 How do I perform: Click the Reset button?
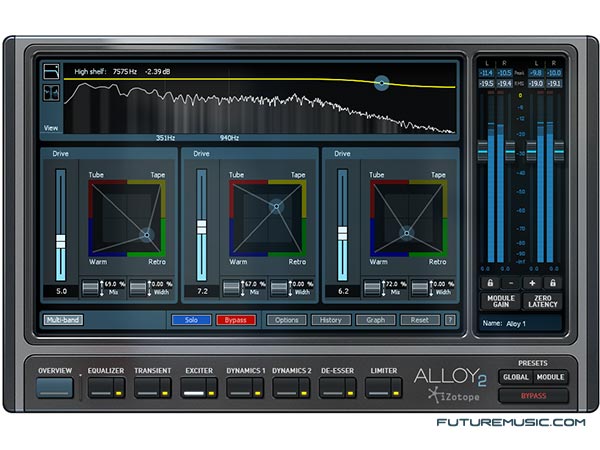pyautogui.click(x=420, y=320)
